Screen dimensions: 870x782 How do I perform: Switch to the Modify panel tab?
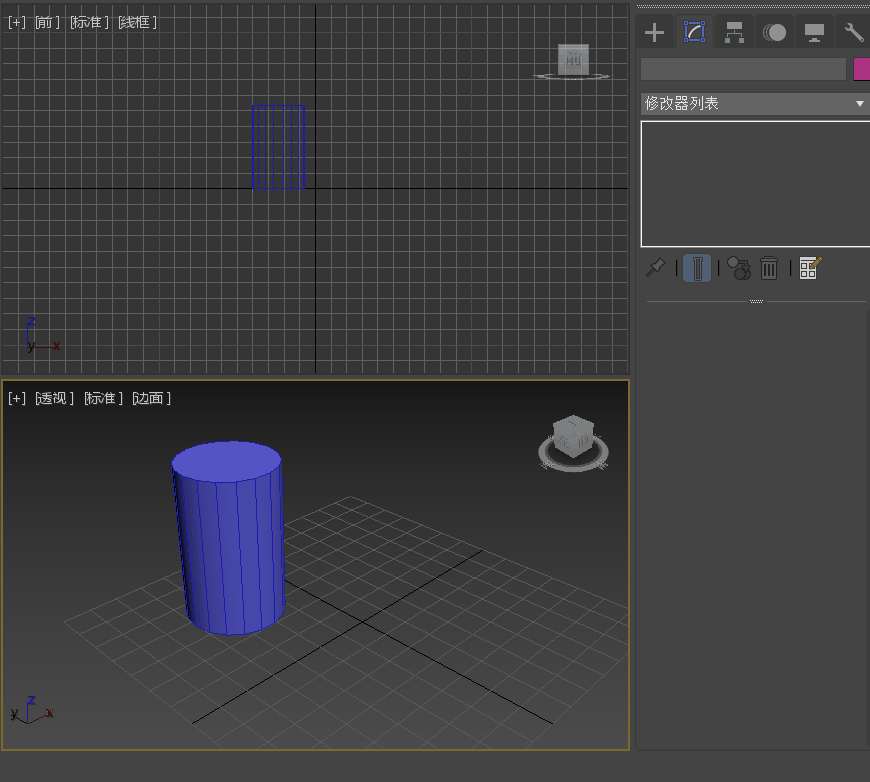pos(694,32)
